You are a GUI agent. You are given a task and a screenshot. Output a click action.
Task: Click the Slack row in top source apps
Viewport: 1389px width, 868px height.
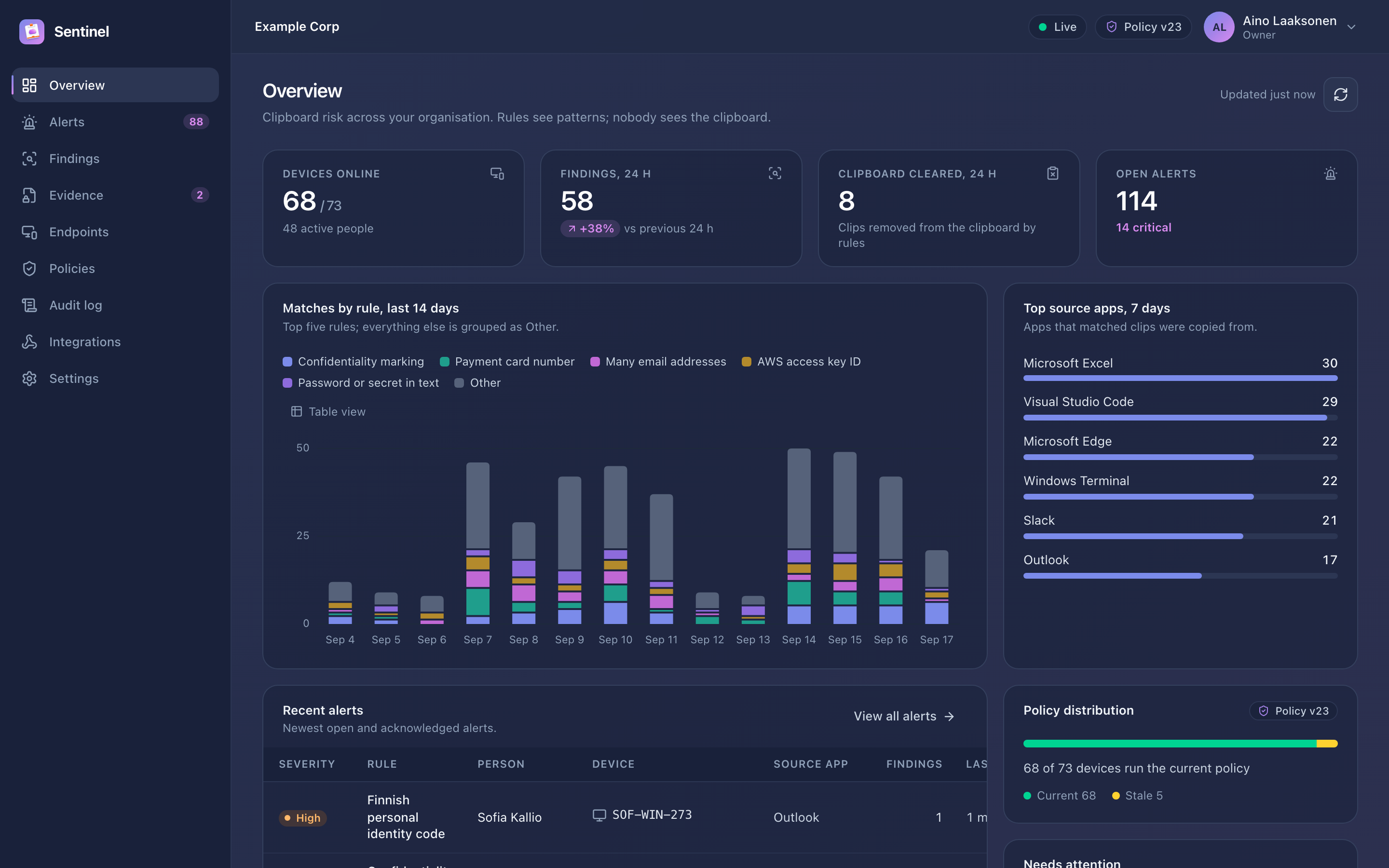coord(1180,527)
